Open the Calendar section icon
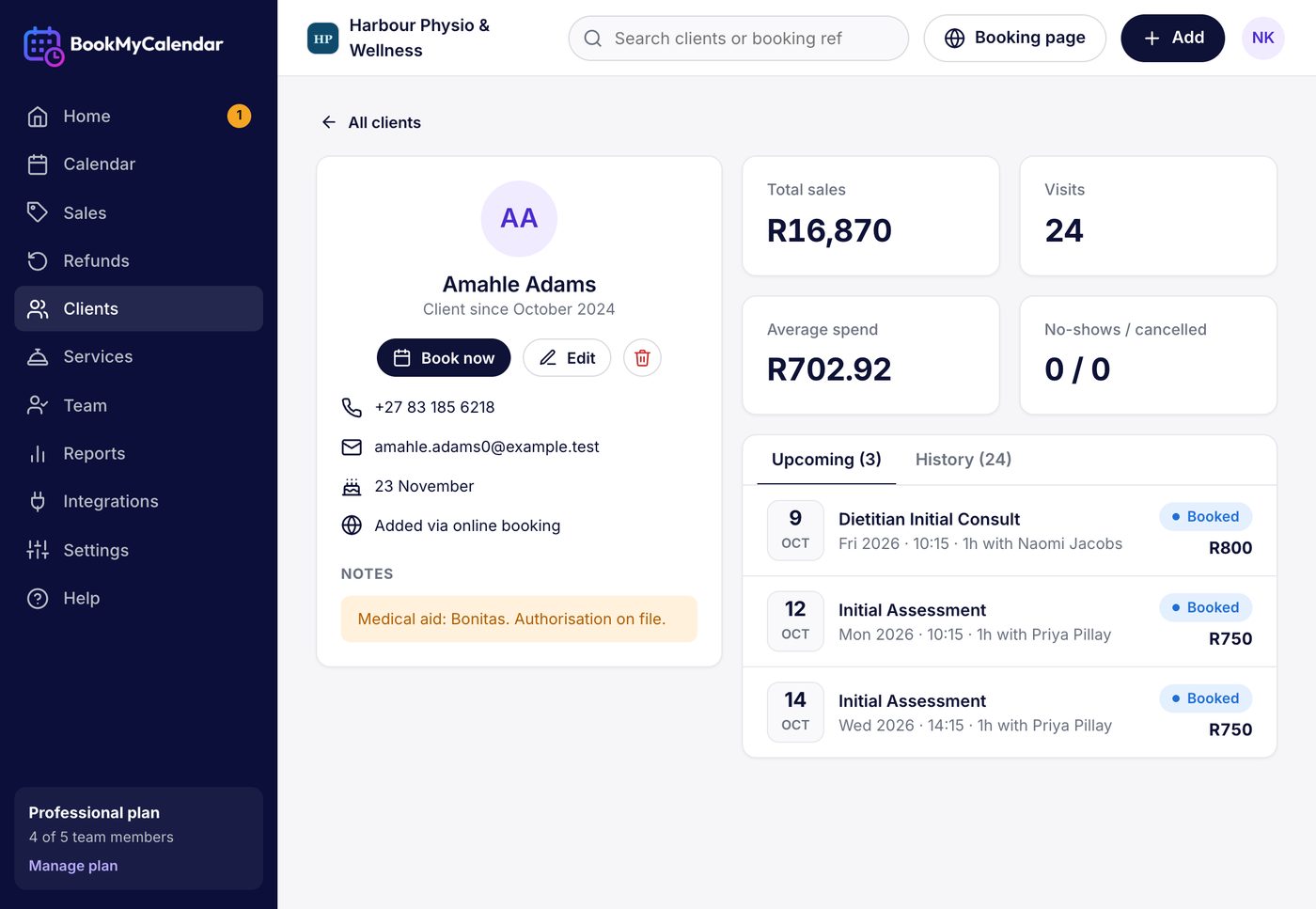The image size is (1316, 909). pyautogui.click(x=38, y=165)
